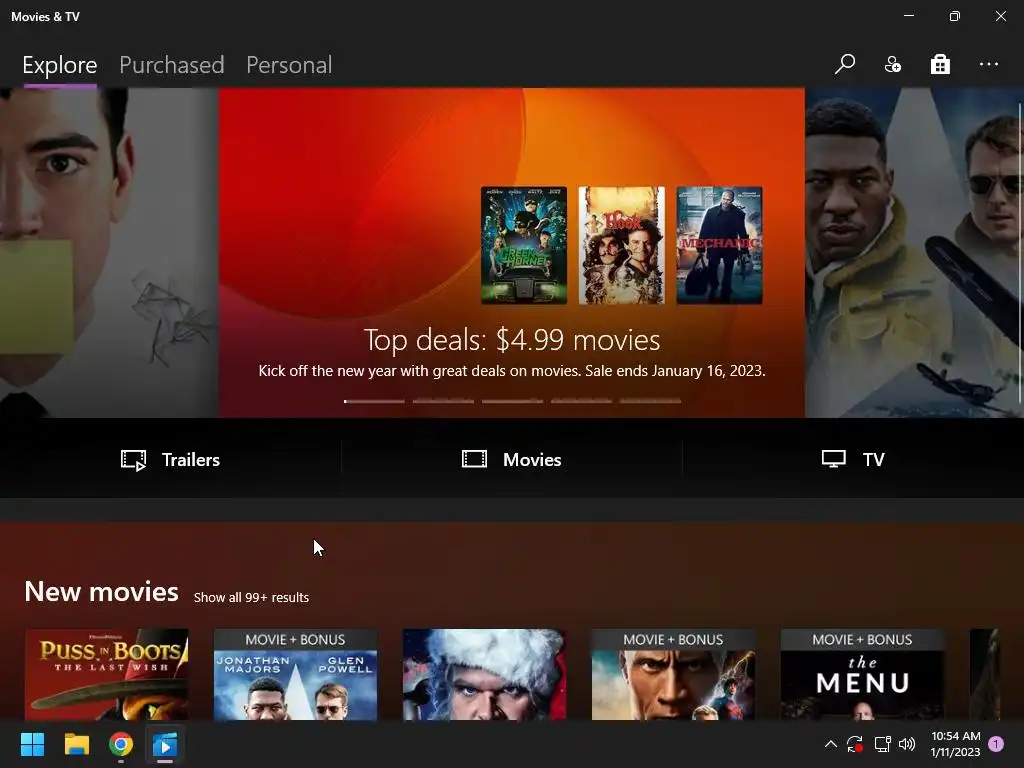
Task: Open the more options ellipsis menu
Action: 989,64
